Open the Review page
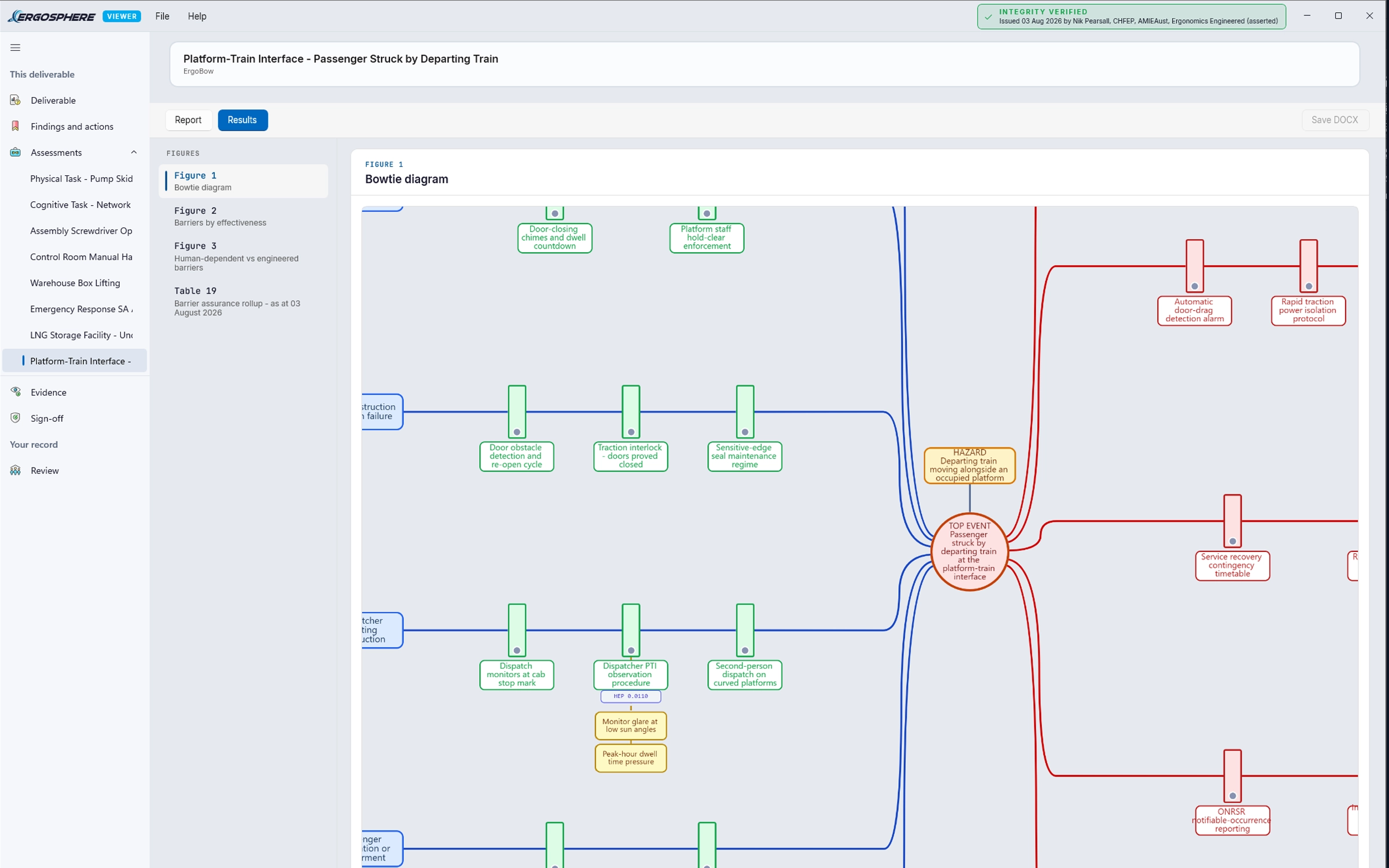The height and width of the screenshot is (868, 1389). pyautogui.click(x=45, y=470)
